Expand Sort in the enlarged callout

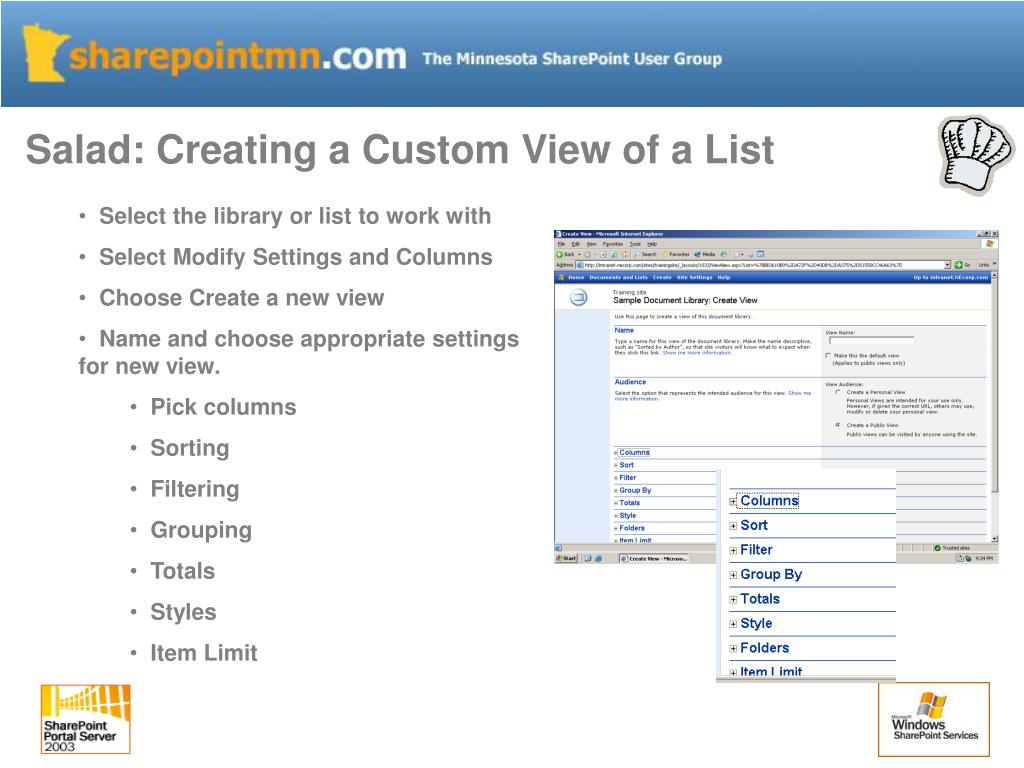pos(733,526)
